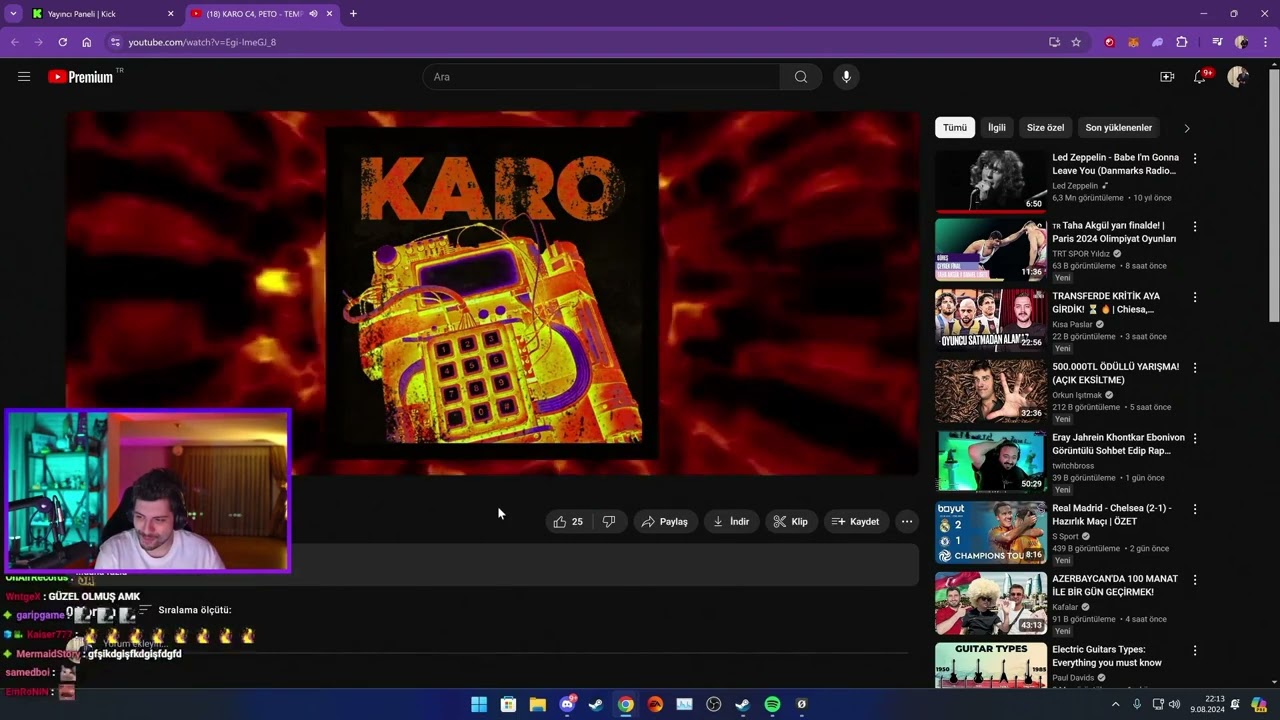Image resolution: width=1280 pixels, height=720 pixels.
Task: Click the YouTube search field Ara
Action: 601,77
